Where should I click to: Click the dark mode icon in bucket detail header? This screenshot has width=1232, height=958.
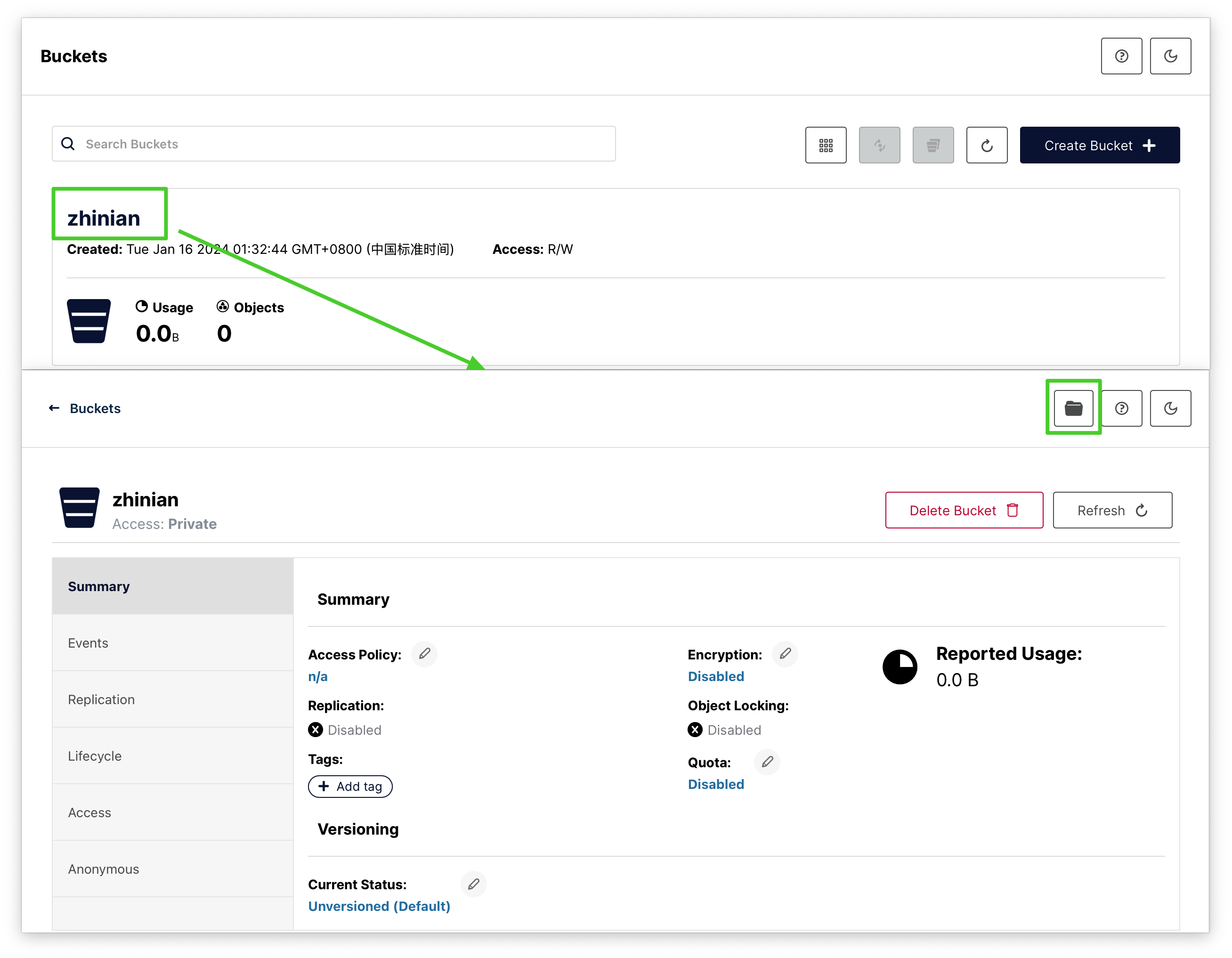pyautogui.click(x=1171, y=408)
